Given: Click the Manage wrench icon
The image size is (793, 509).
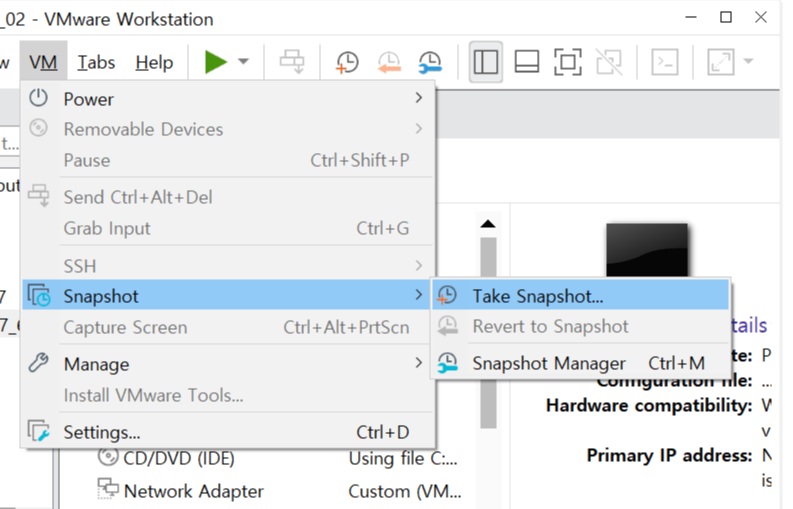Looking at the screenshot, I should 38,363.
